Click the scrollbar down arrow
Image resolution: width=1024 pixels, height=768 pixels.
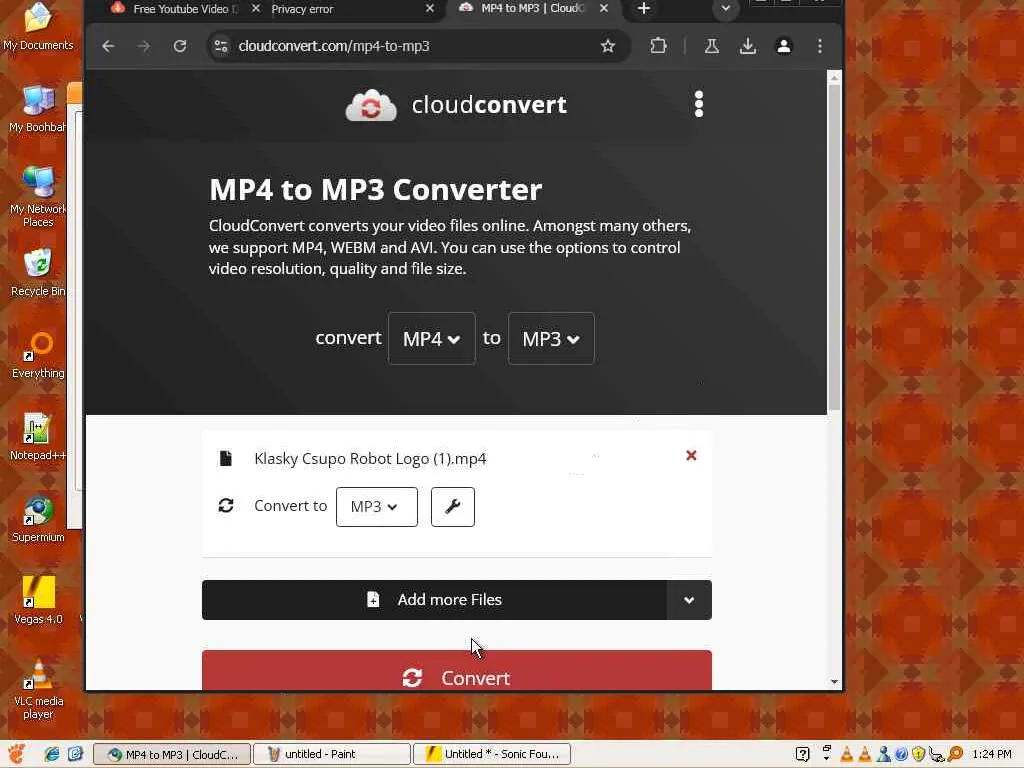click(834, 682)
